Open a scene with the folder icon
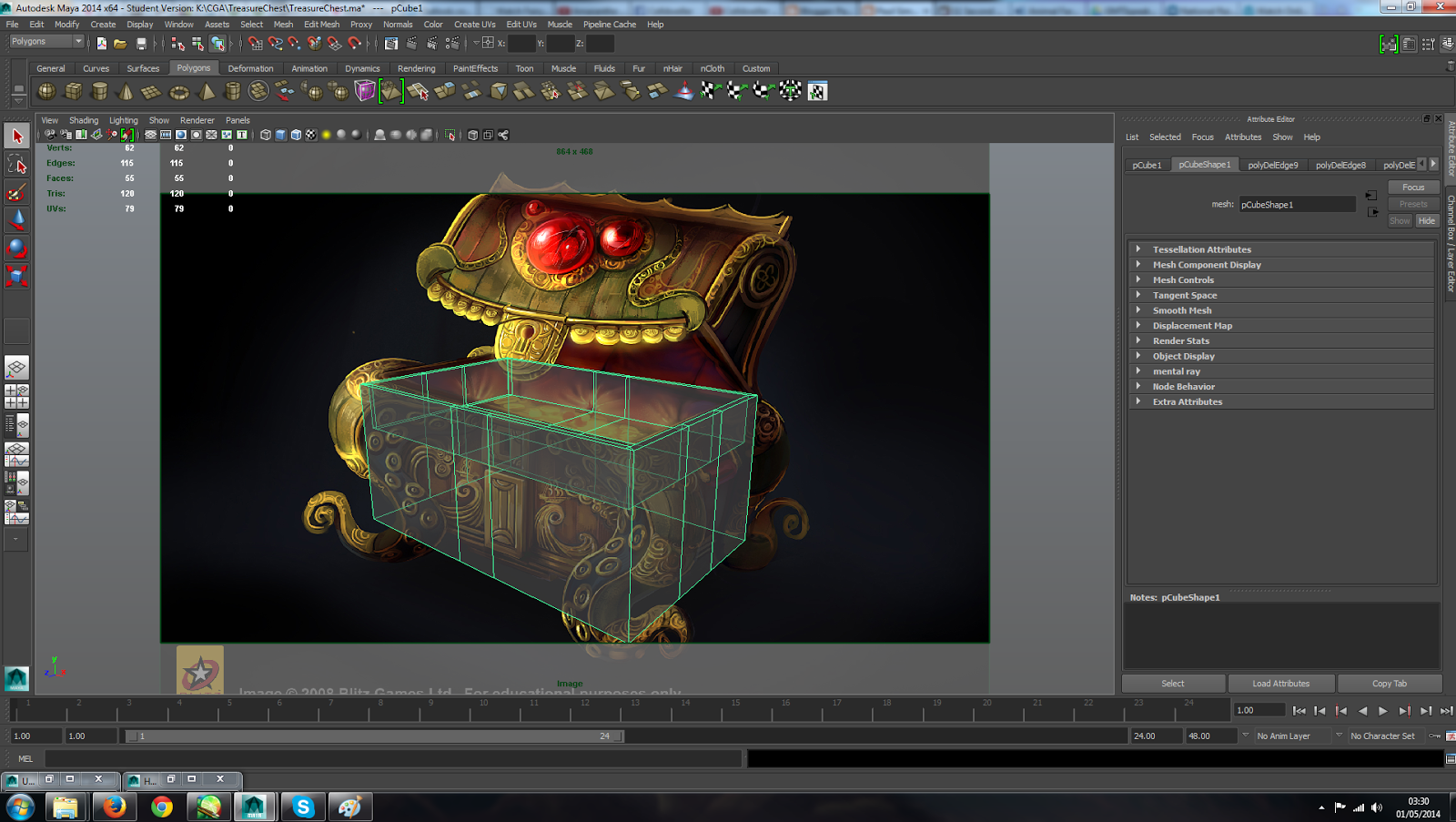1456x822 pixels. click(x=120, y=43)
